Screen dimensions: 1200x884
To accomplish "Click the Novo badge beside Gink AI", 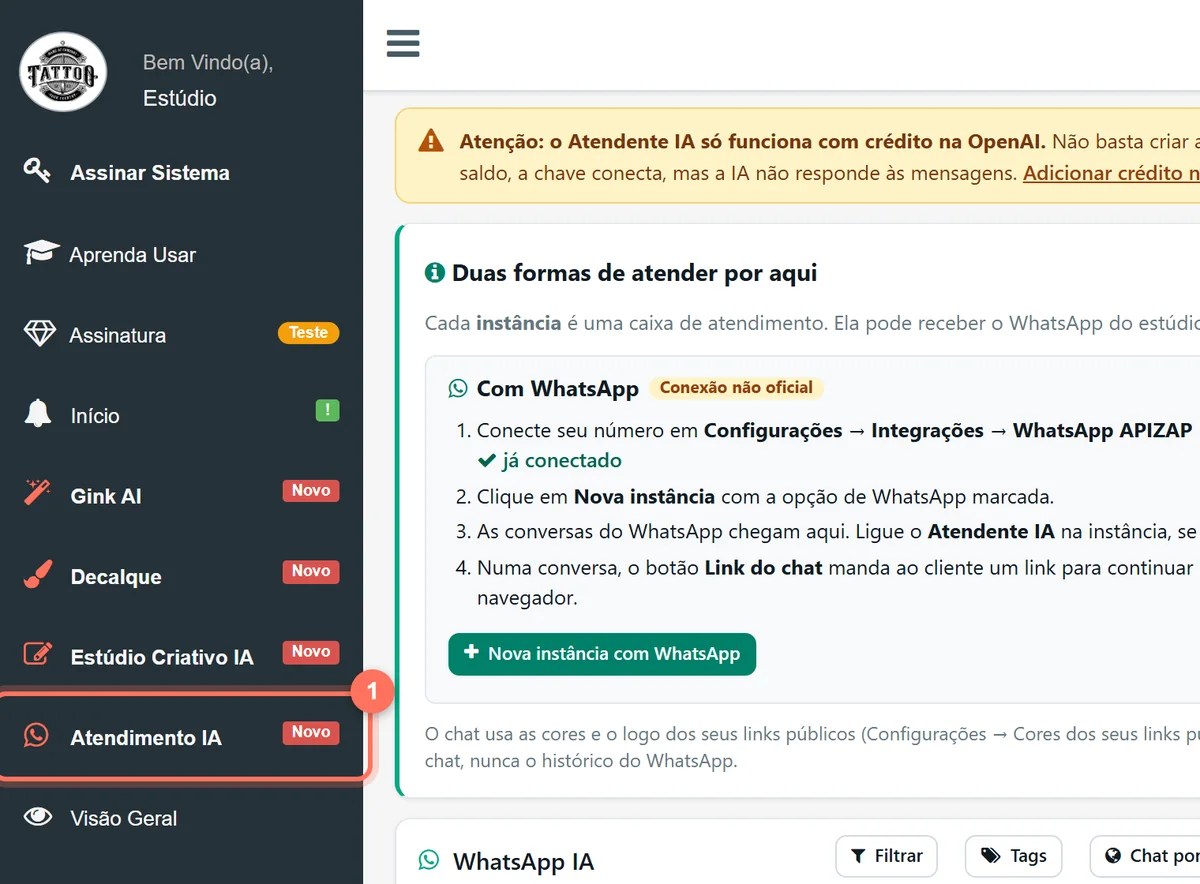I will click(311, 490).
